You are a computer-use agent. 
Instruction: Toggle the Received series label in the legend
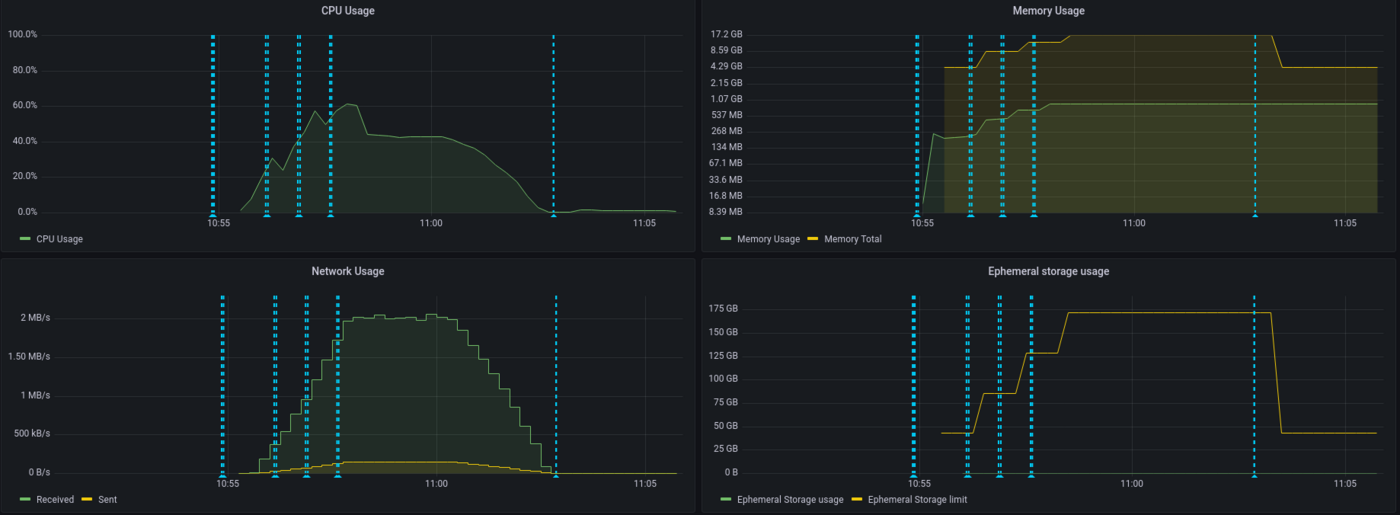tap(55, 499)
